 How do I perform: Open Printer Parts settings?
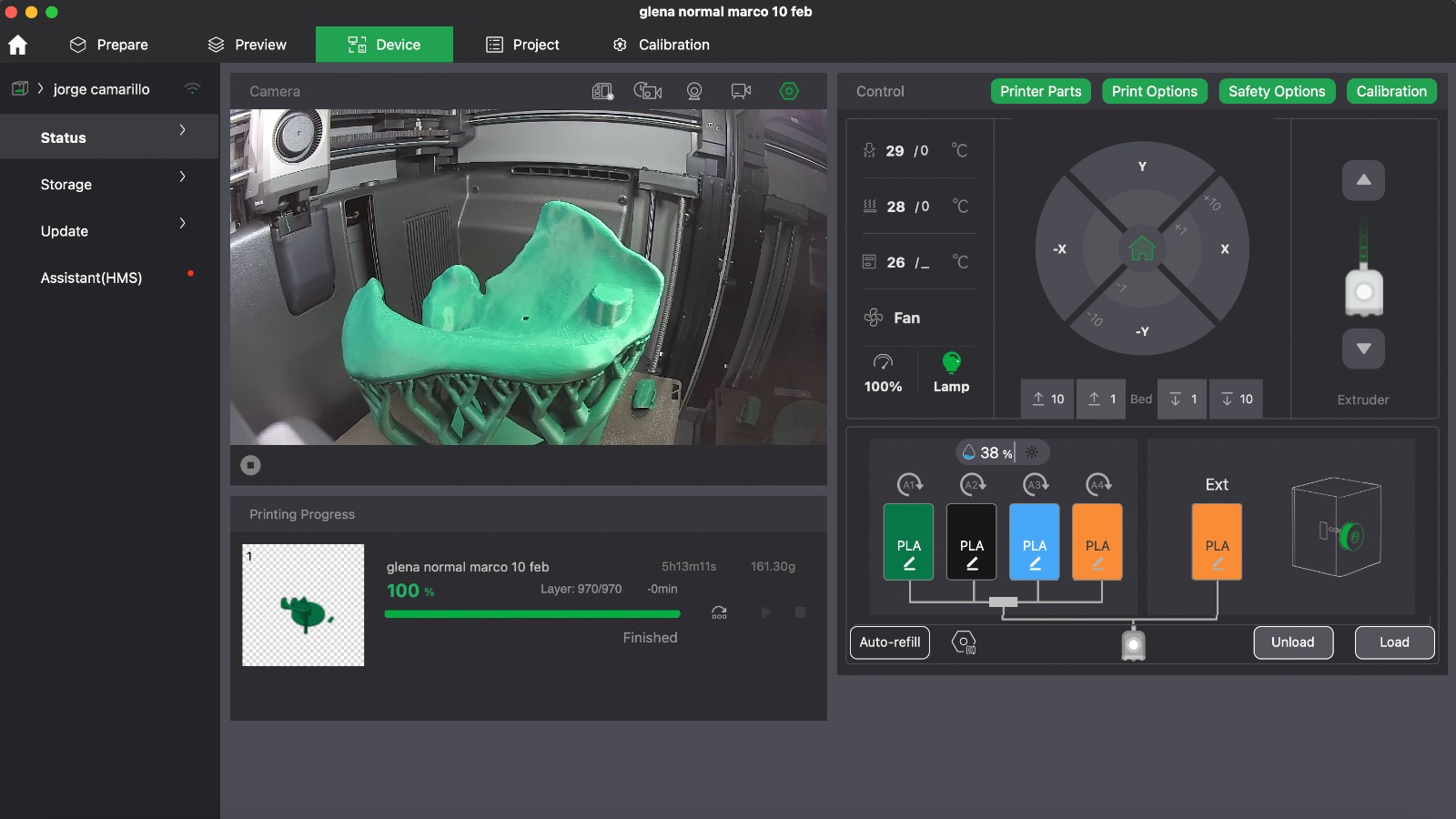[1040, 91]
